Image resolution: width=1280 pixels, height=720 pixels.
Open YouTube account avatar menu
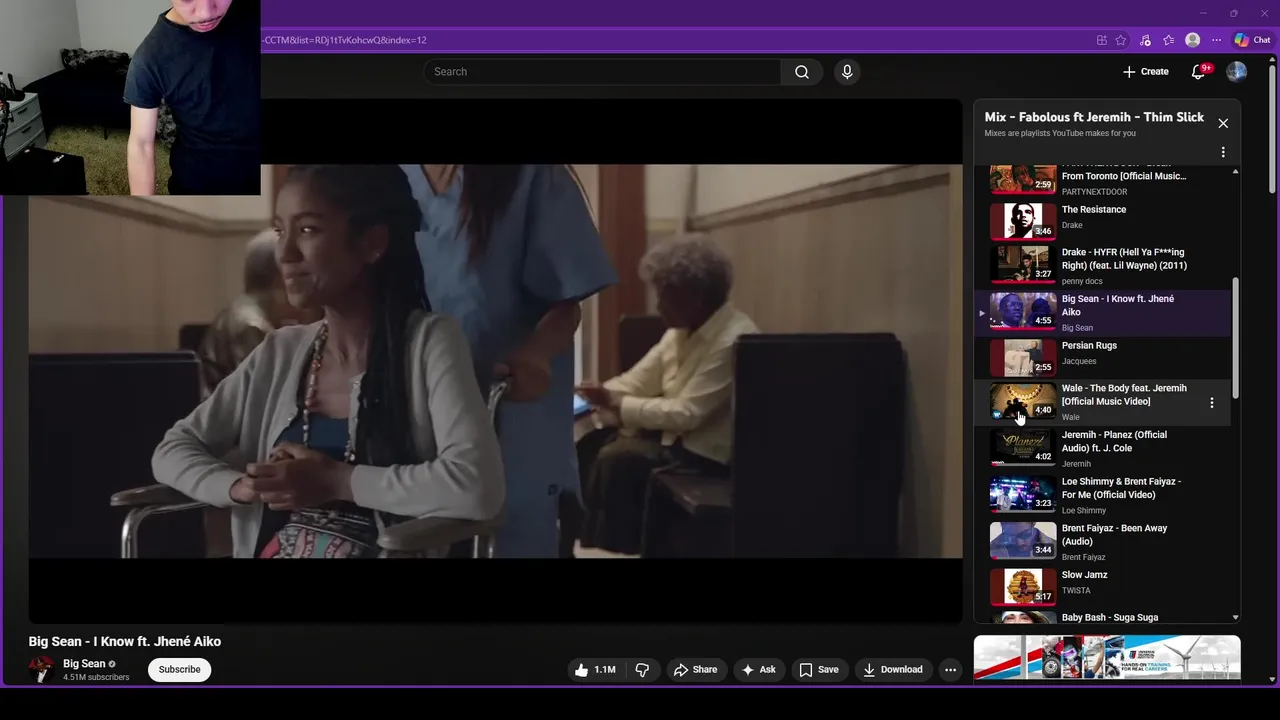pyautogui.click(x=1237, y=72)
